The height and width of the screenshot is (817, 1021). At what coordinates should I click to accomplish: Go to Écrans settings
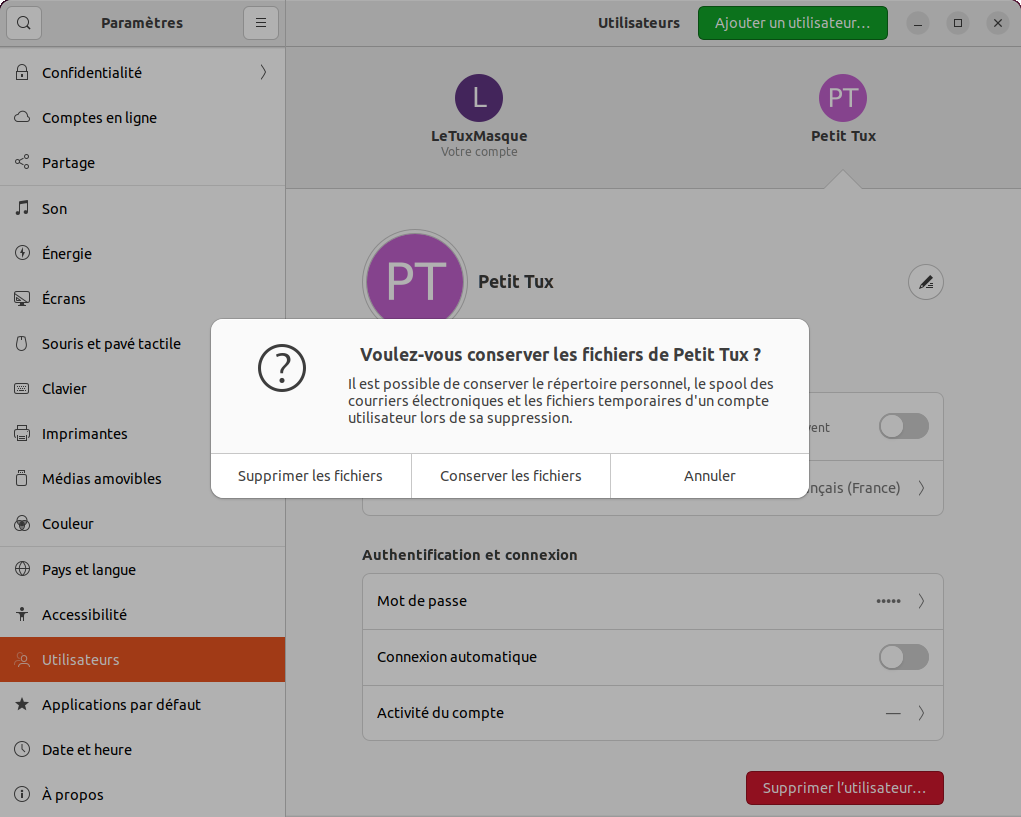click(x=143, y=298)
